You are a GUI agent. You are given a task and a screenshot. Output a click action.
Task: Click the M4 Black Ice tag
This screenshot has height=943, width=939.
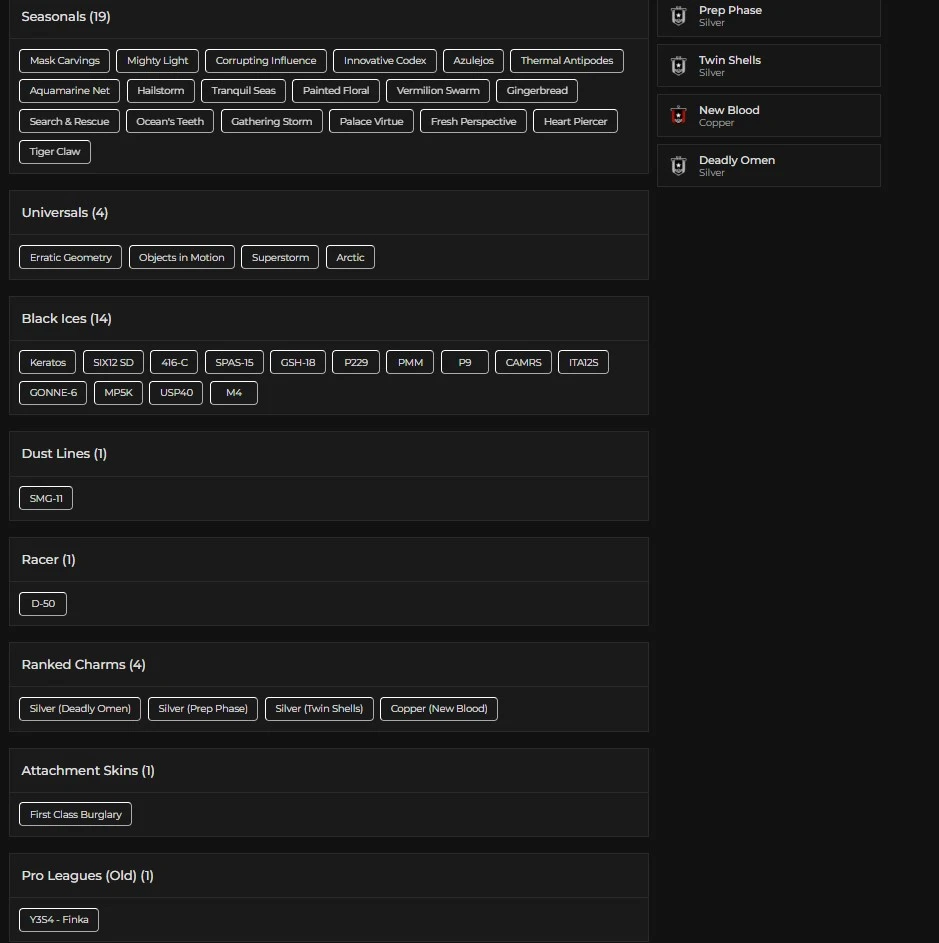pos(234,393)
